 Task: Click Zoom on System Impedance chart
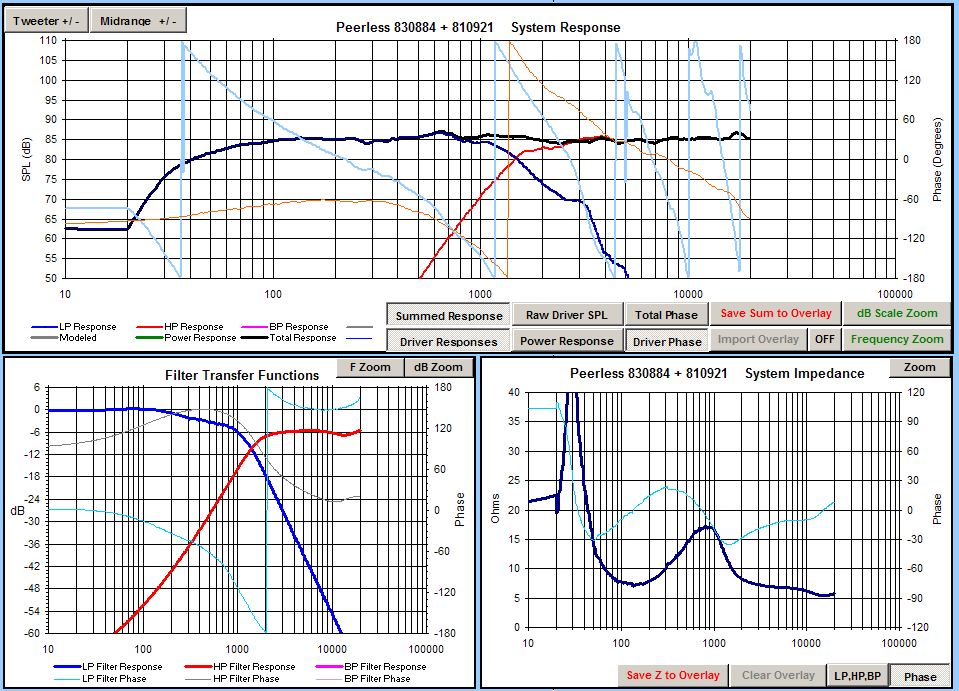point(919,367)
